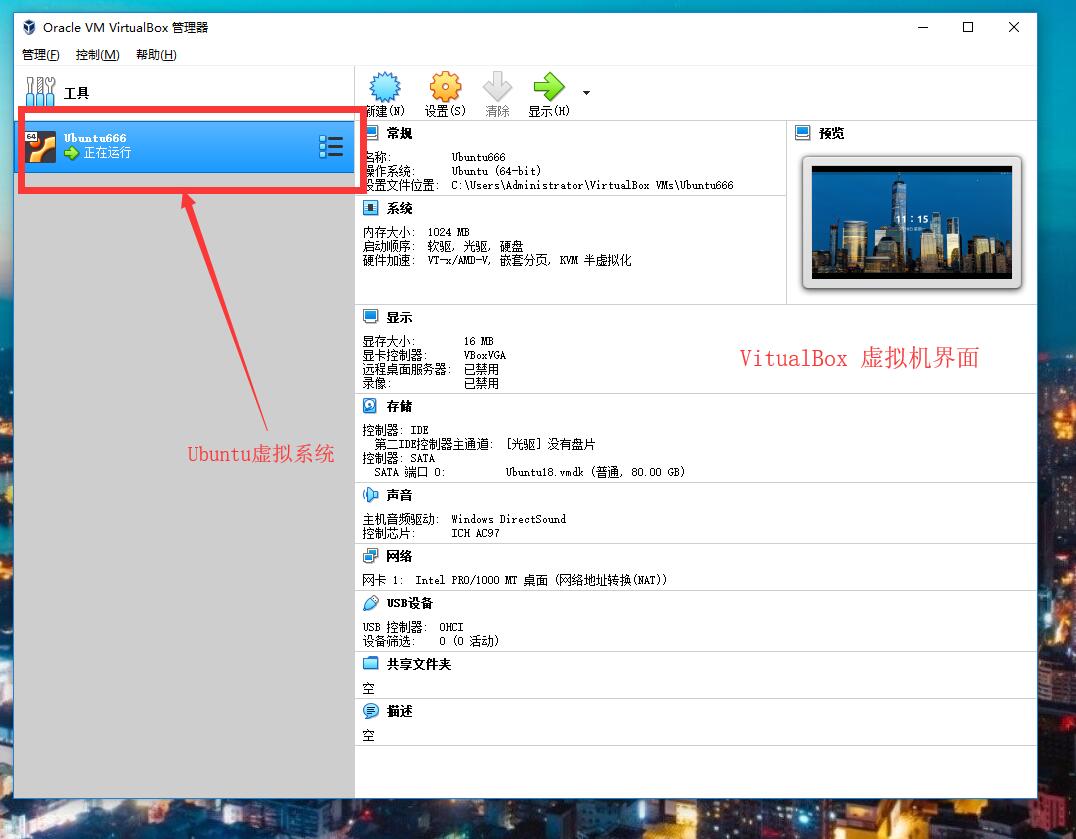The image size is (1076, 839).
Task: Click the Audio (声音) section speaker icon
Action: 371,495
